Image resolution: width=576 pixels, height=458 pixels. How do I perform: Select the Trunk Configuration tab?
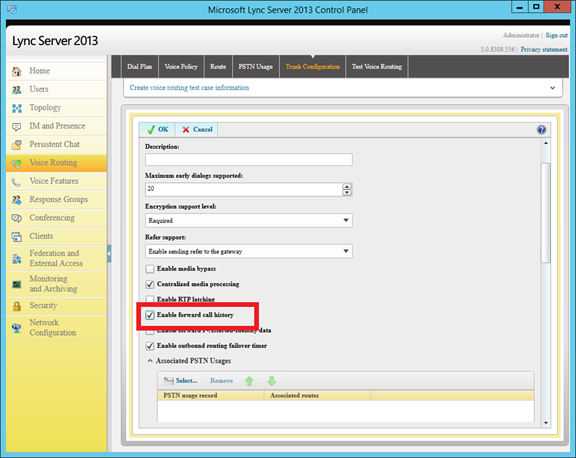[312, 66]
